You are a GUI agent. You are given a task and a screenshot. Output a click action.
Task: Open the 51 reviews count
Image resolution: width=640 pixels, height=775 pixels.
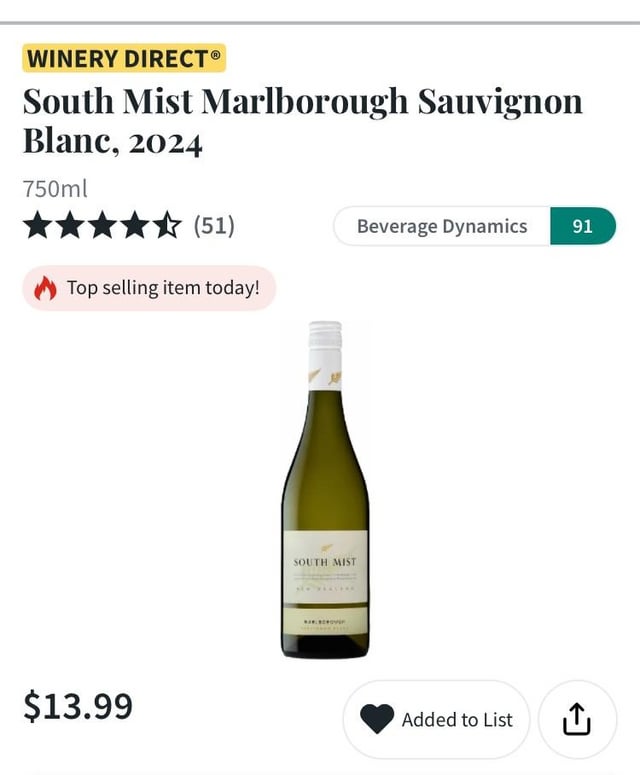click(214, 225)
